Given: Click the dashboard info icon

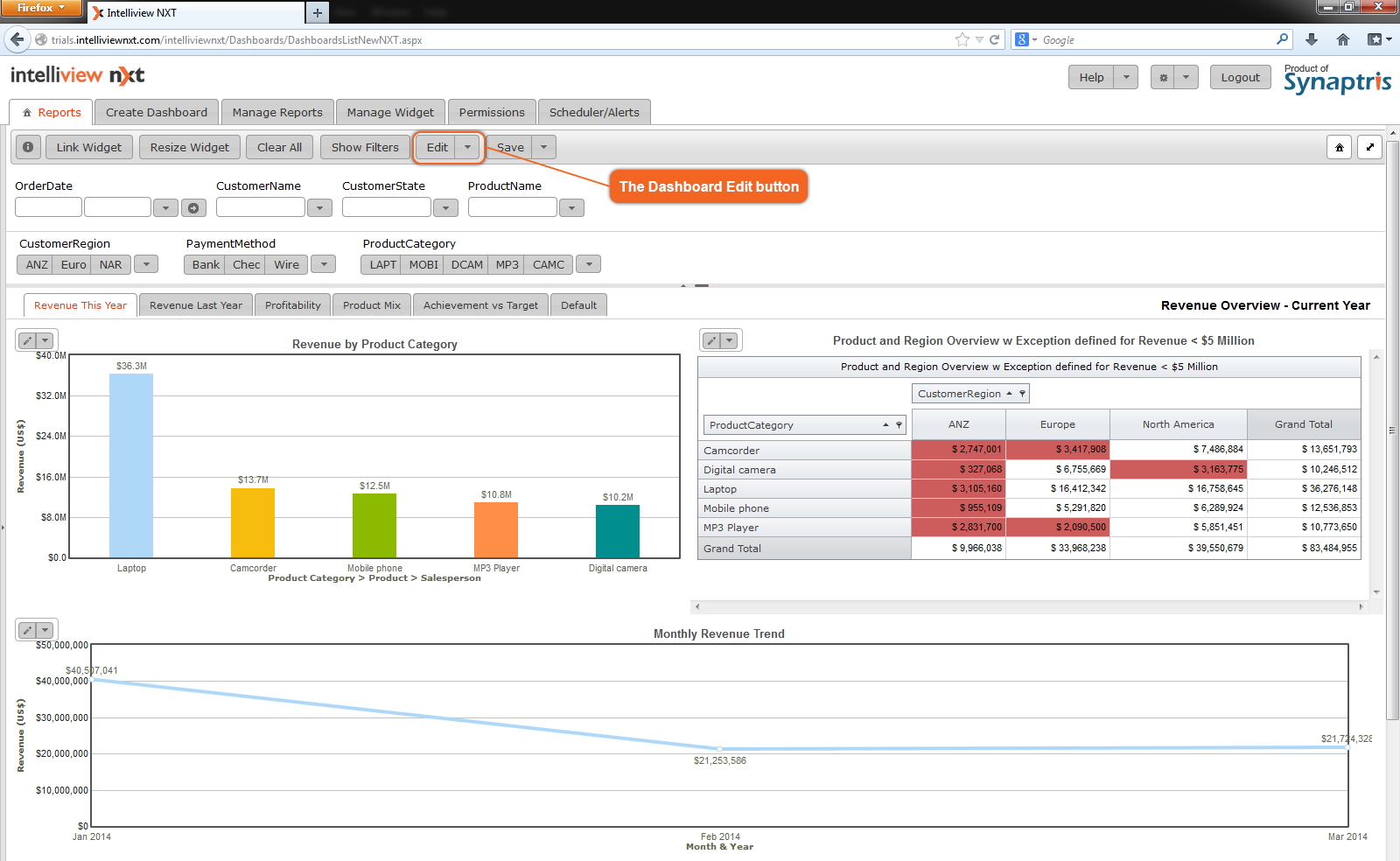Looking at the screenshot, I should (x=27, y=147).
